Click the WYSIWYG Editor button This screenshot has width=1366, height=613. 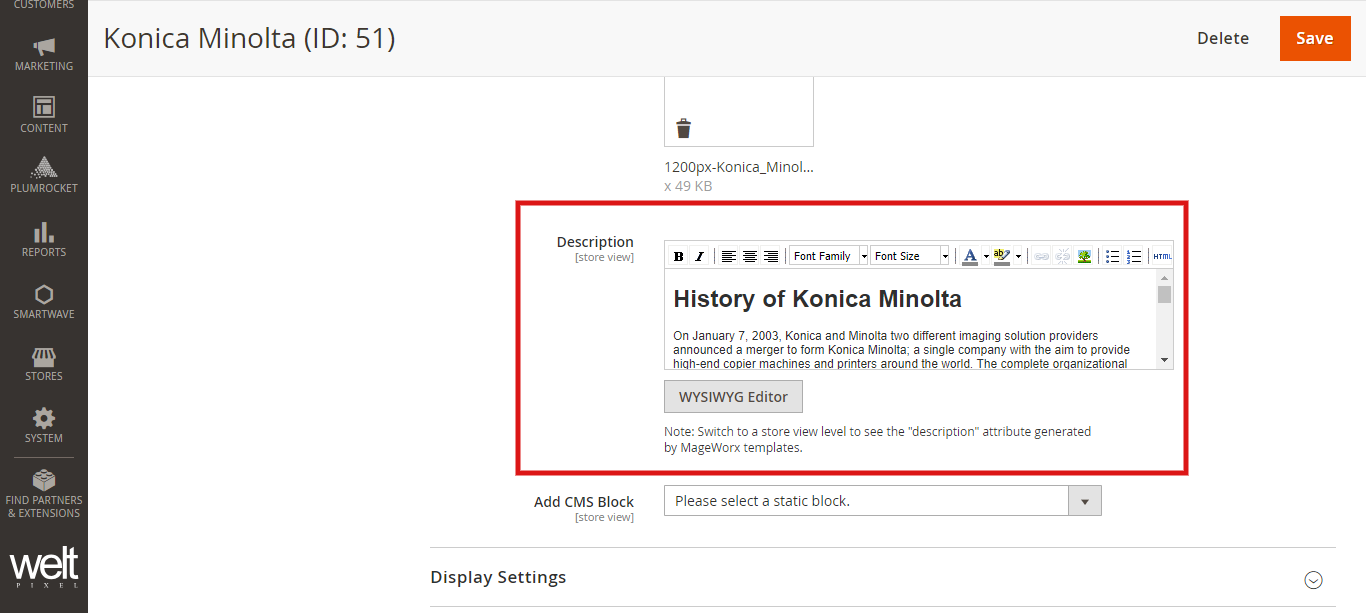click(733, 397)
